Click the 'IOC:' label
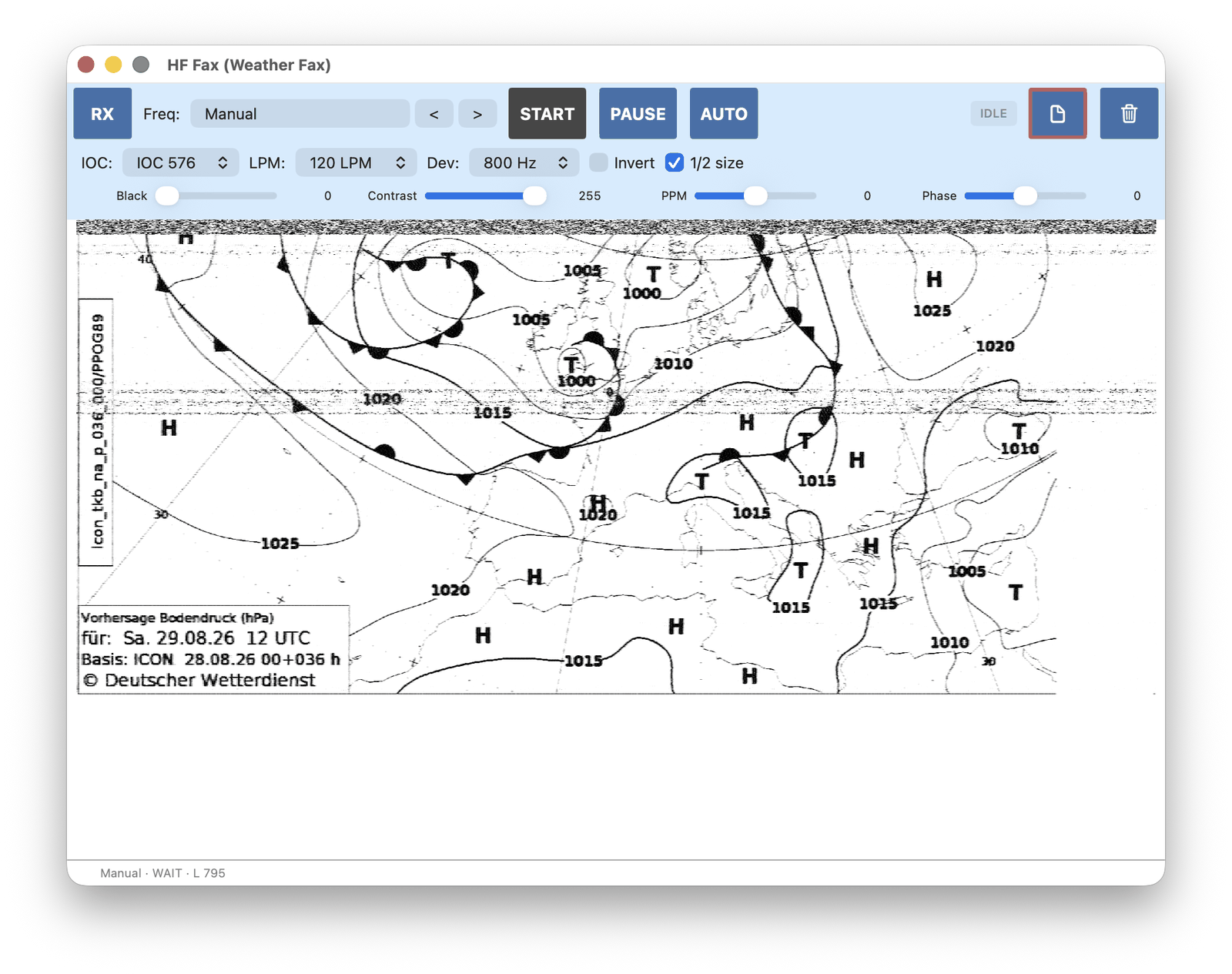The height and width of the screenshot is (974, 1232). click(x=97, y=162)
